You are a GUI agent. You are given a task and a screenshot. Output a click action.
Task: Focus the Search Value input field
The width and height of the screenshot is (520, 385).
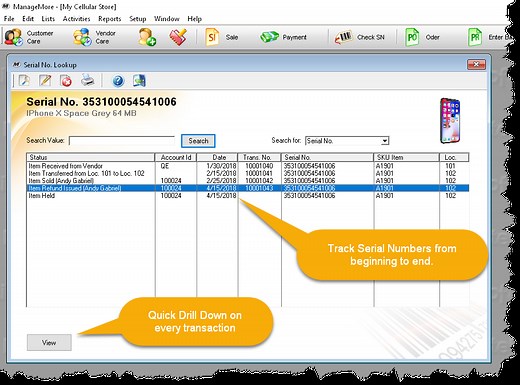tap(122, 140)
